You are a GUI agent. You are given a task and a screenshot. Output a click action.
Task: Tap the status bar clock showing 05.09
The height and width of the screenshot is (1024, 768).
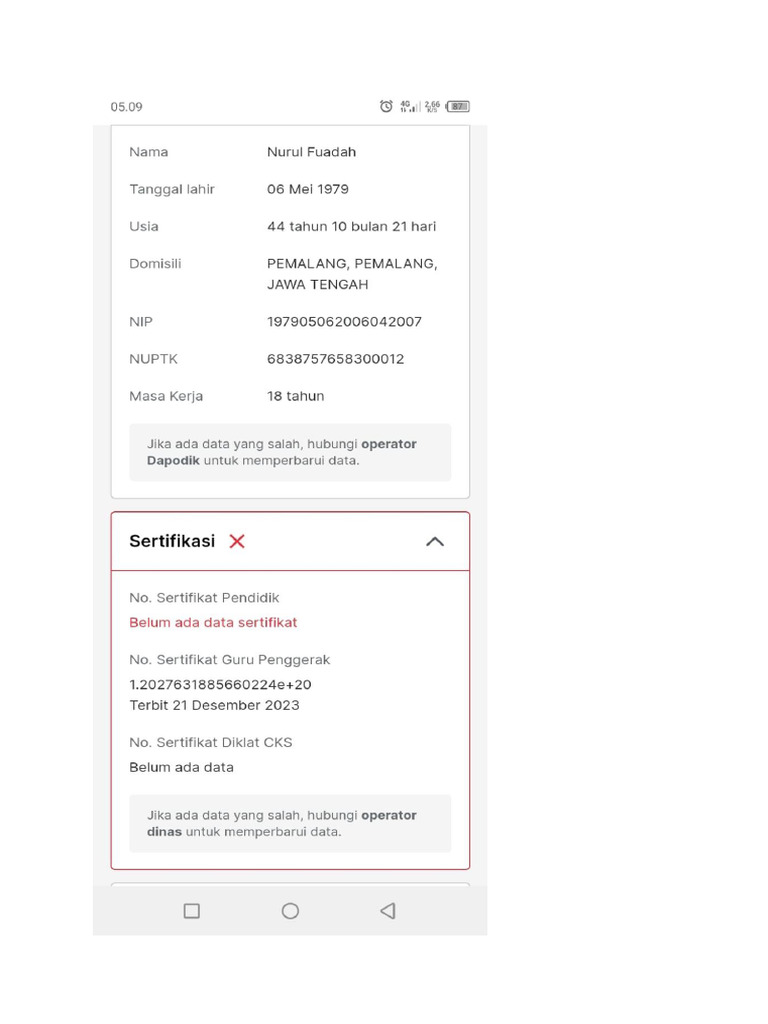pos(127,107)
